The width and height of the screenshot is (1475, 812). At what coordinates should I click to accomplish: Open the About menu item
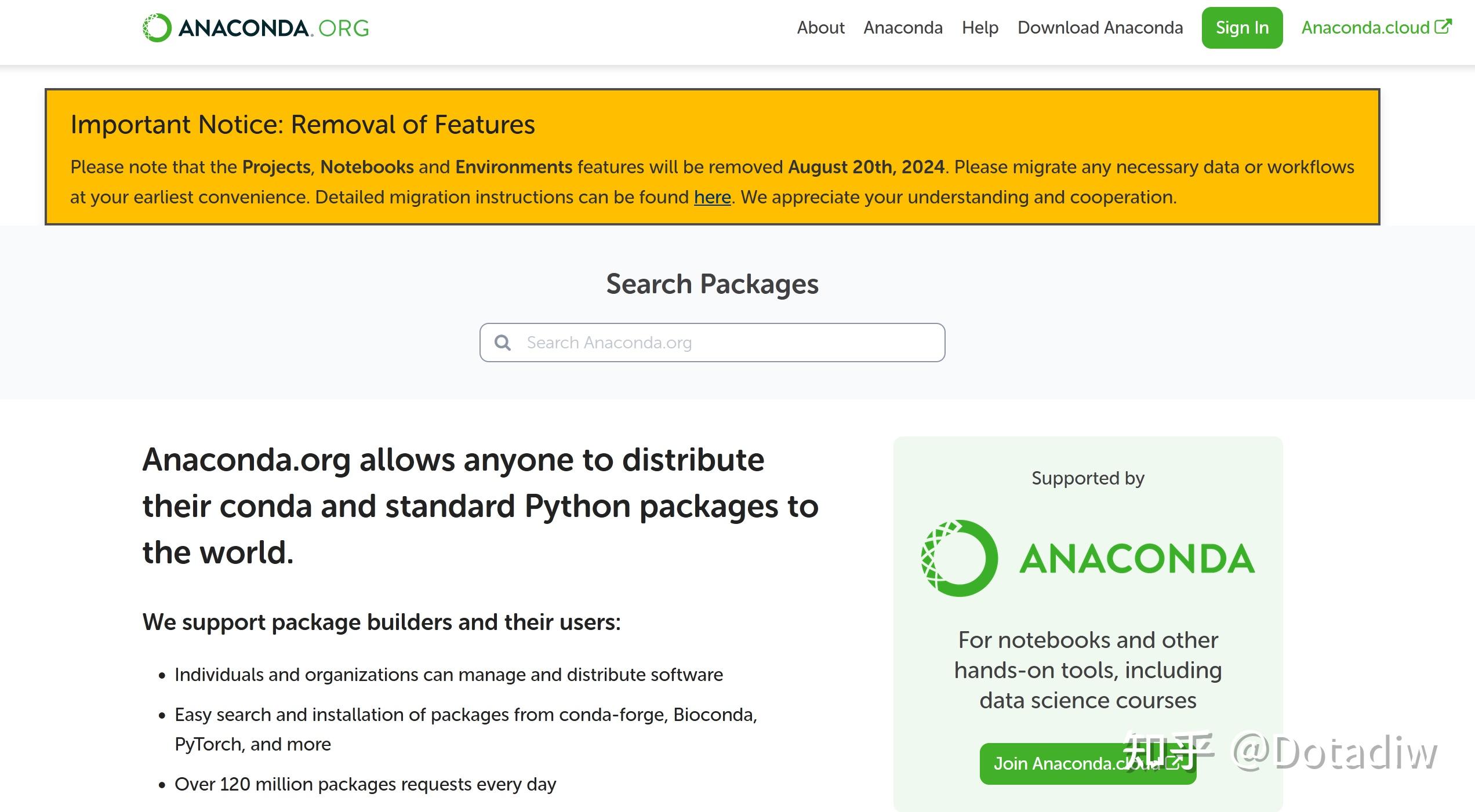(x=820, y=28)
